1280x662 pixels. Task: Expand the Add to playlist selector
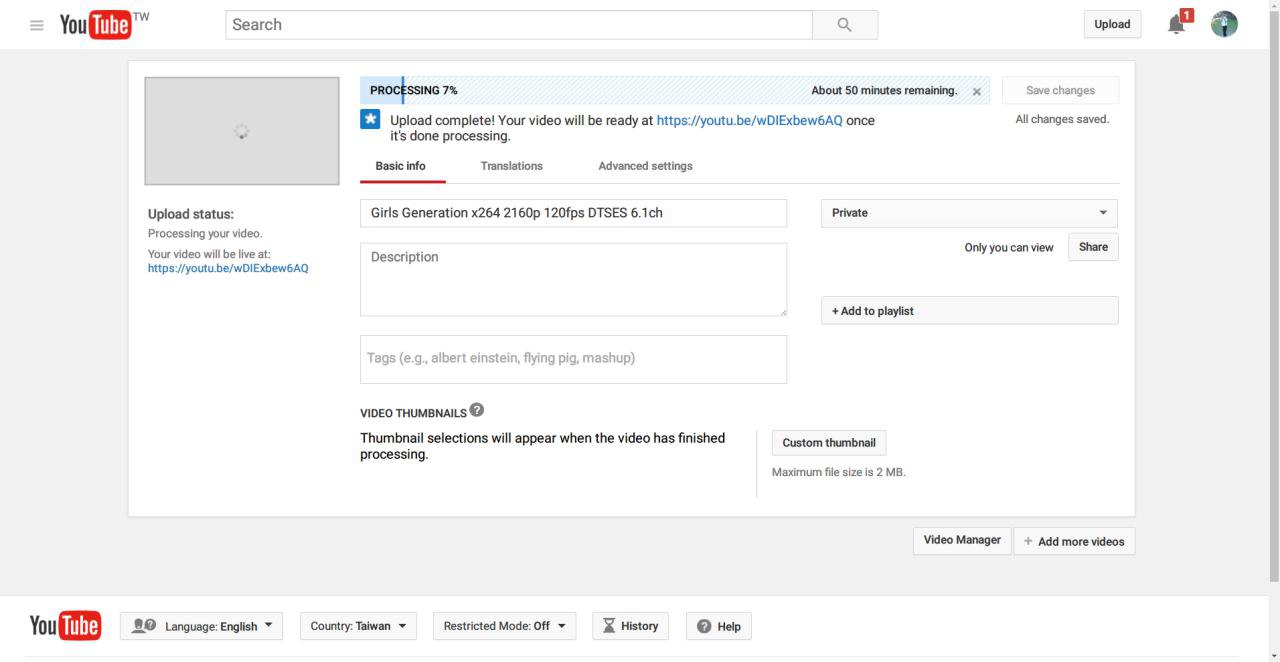pos(968,311)
